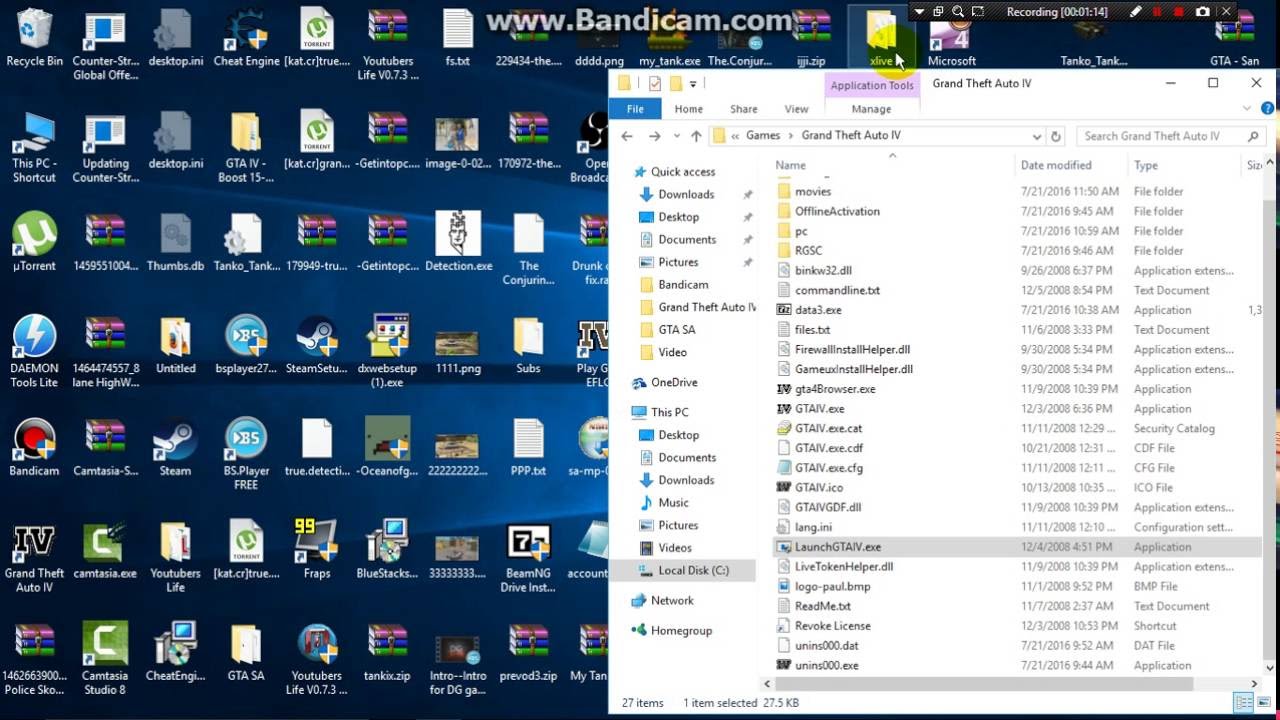Open the Manage ribbon tab
1280x720 pixels.
(871, 109)
